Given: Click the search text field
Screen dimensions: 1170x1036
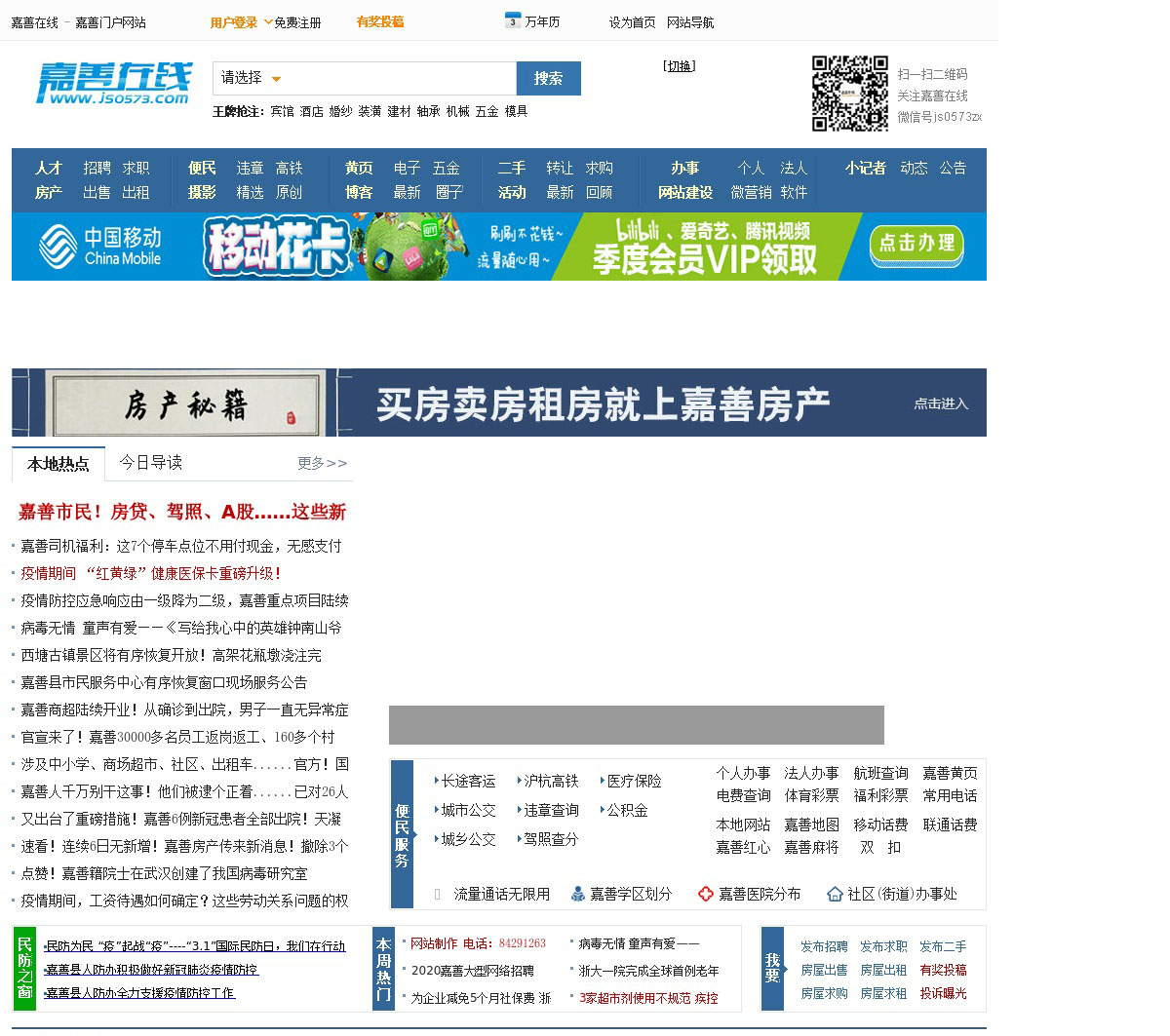Looking at the screenshot, I should (x=400, y=78).
